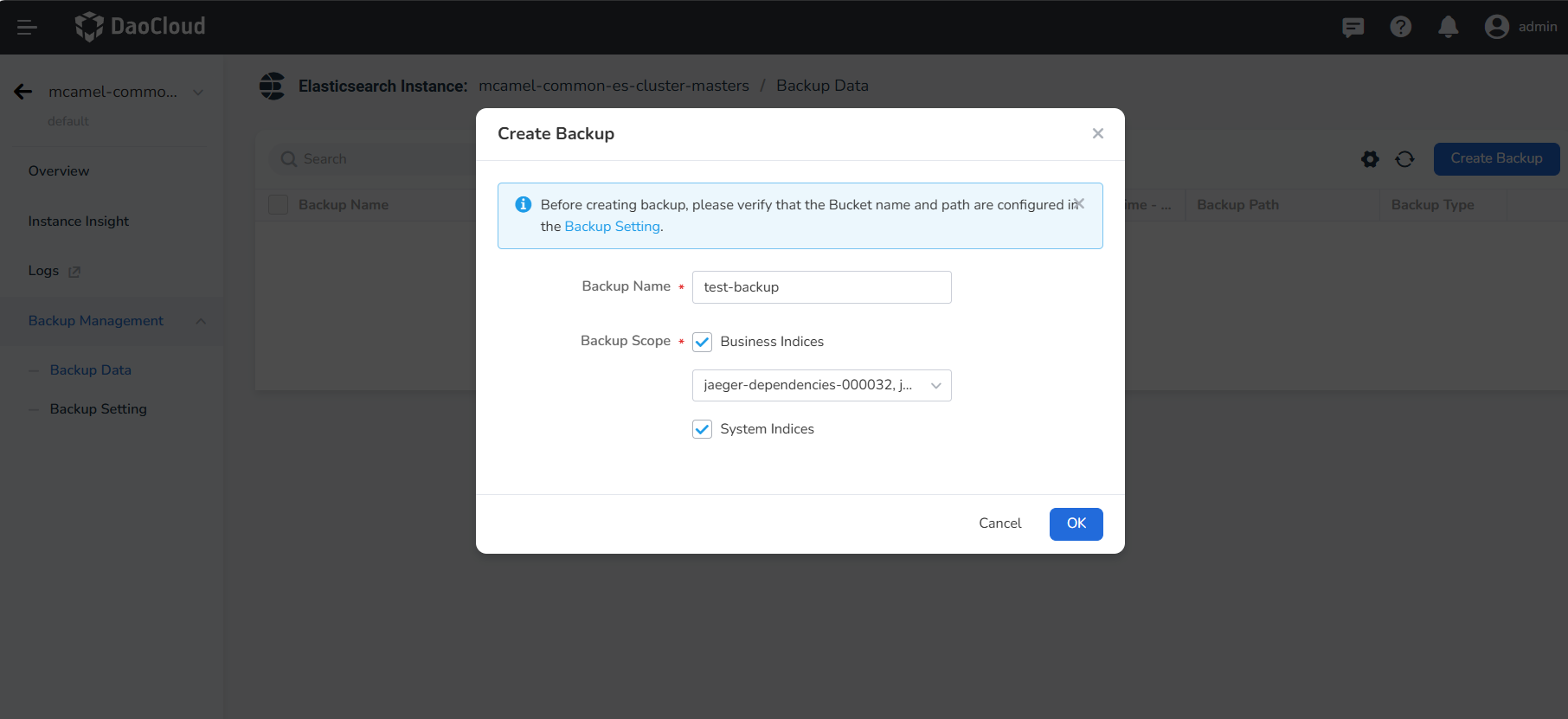Image resolution: width=1568 pixels, height=719 pixels.
Task: Click the back arrow in sidebar
Action: click(x=23, y=92)
